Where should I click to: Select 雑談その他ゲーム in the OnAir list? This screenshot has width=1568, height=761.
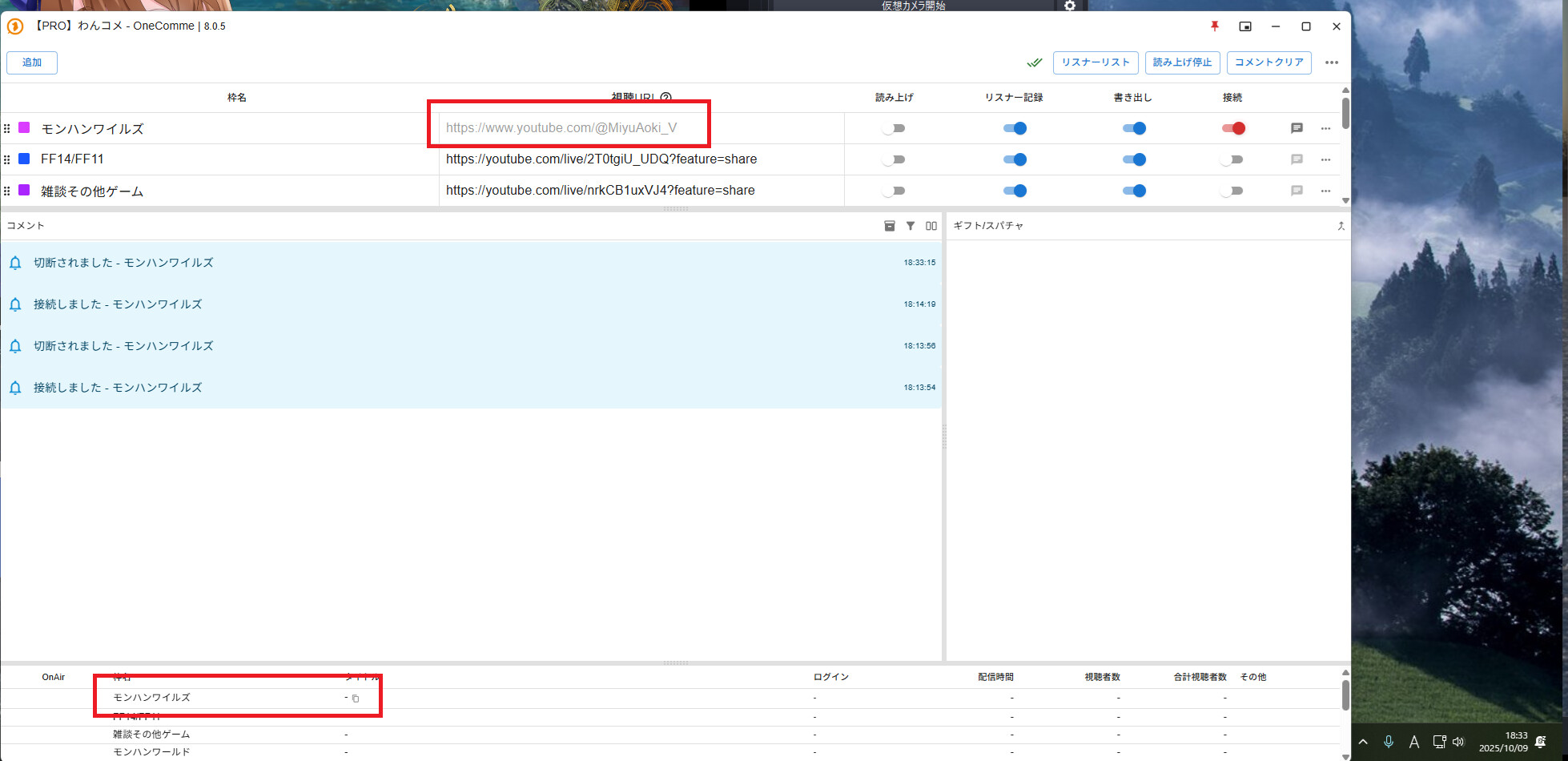coord(151,735)
